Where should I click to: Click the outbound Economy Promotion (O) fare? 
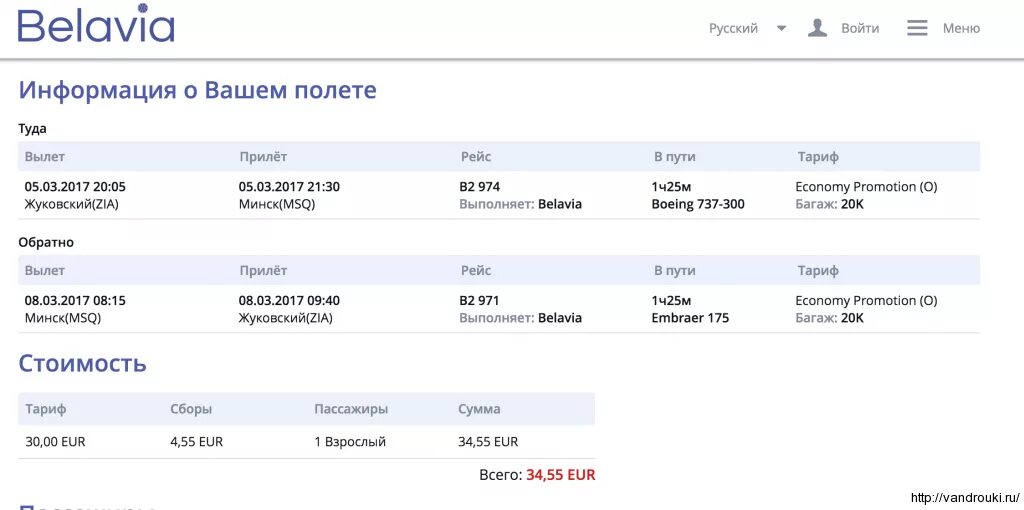point(866,187)
